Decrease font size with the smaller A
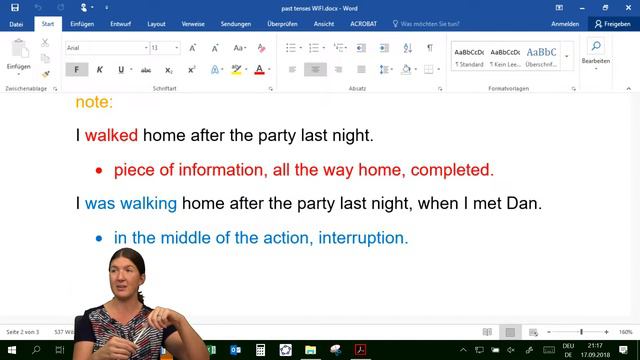Screen dimensions: 640x360 click(215, 48)
